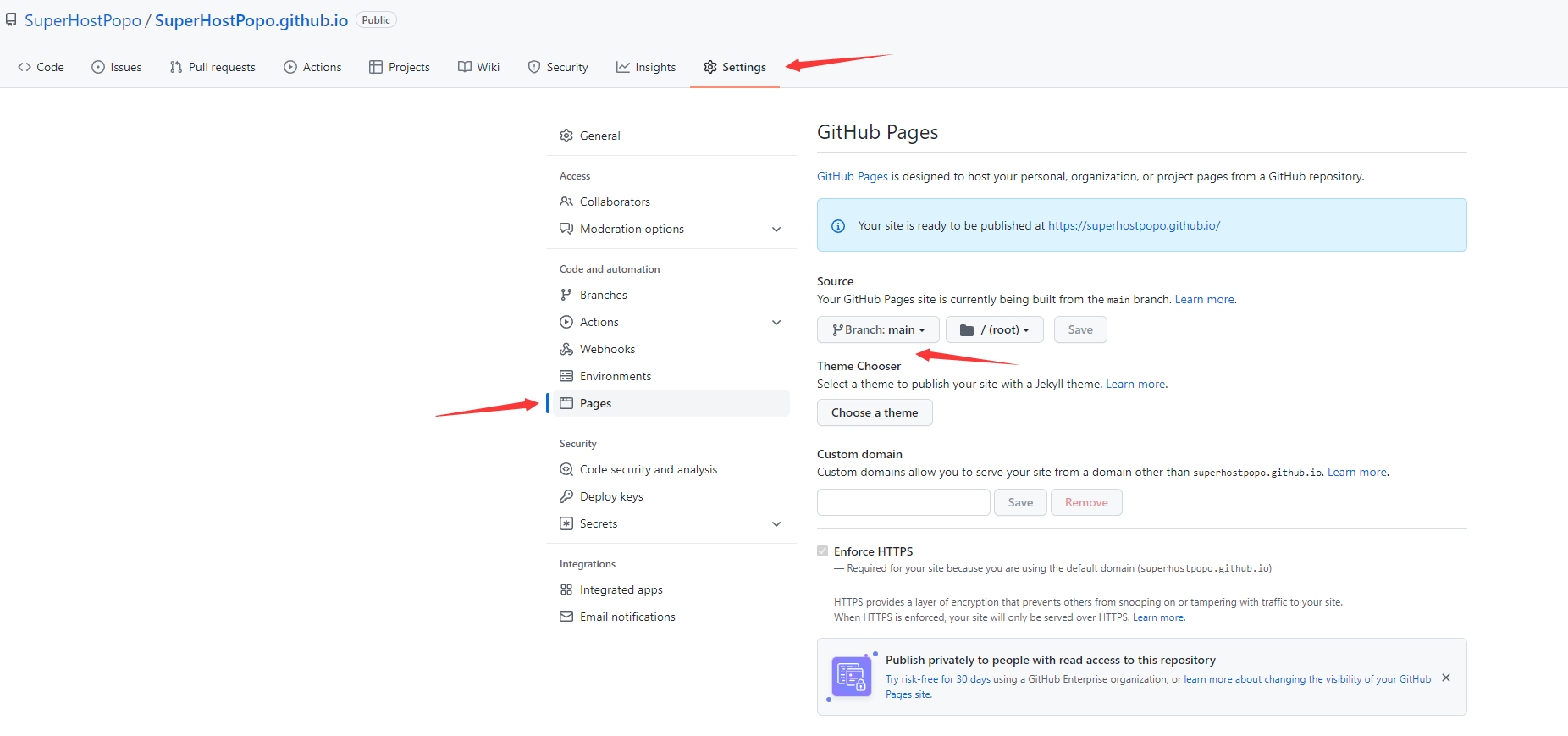Click the custom domain text field
Viewport: 1568px width, 736px height.
903,502
